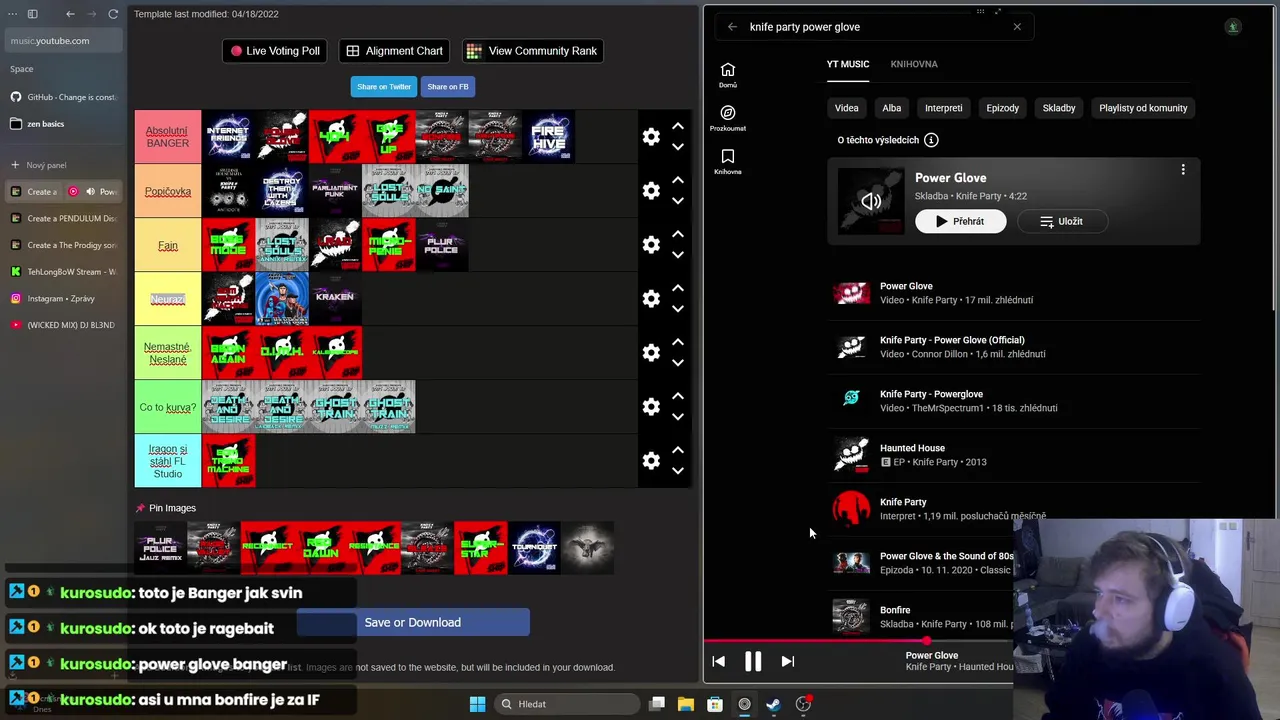The image size is (1280, 720).
Task: Open settings gear for Fain tier
Action: point(651,245)
